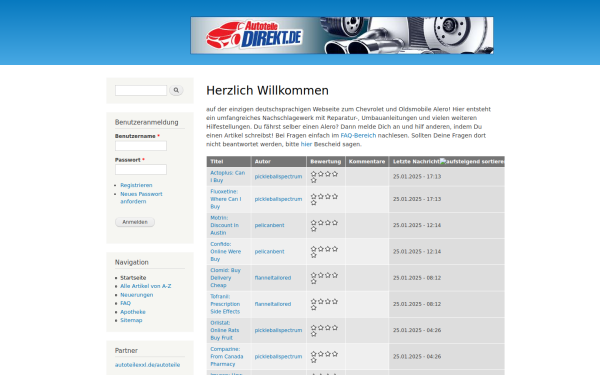This screenshot has width=600, height=375.
Task: Click first rating star in Fluoxetine row
Action: [314, 196]
